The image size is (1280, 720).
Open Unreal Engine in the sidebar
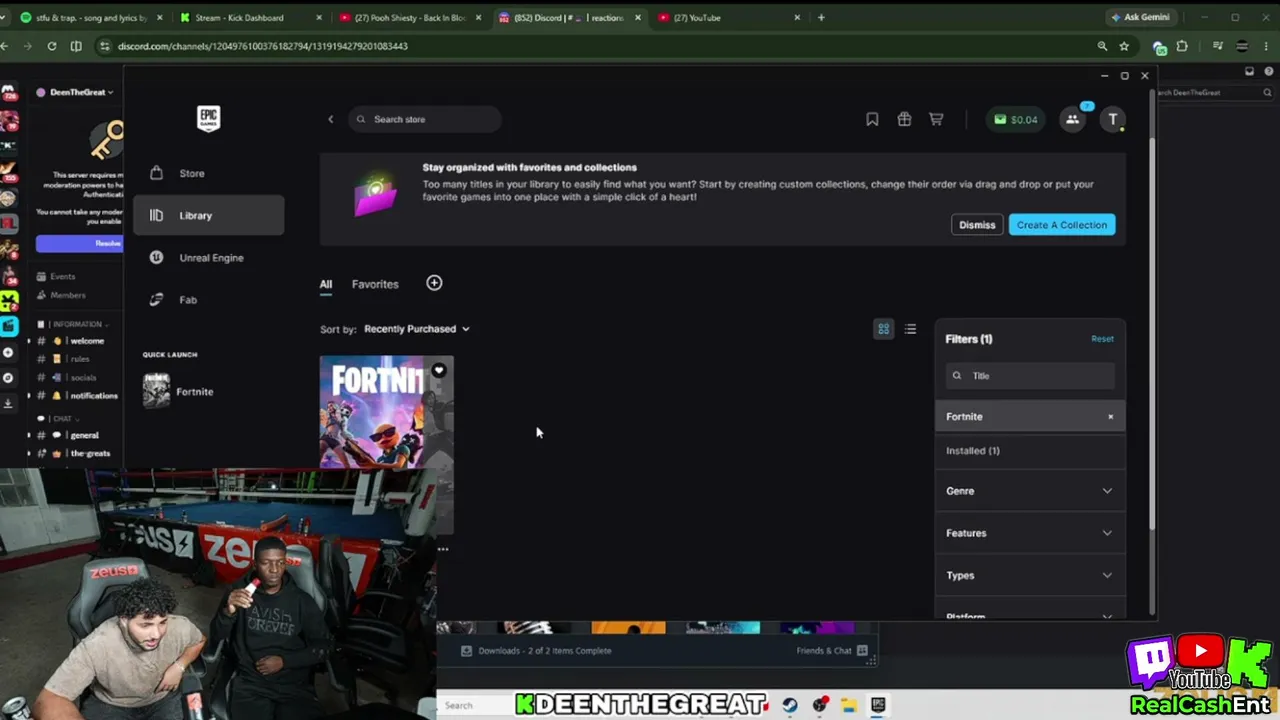click(x=208, y=257)
